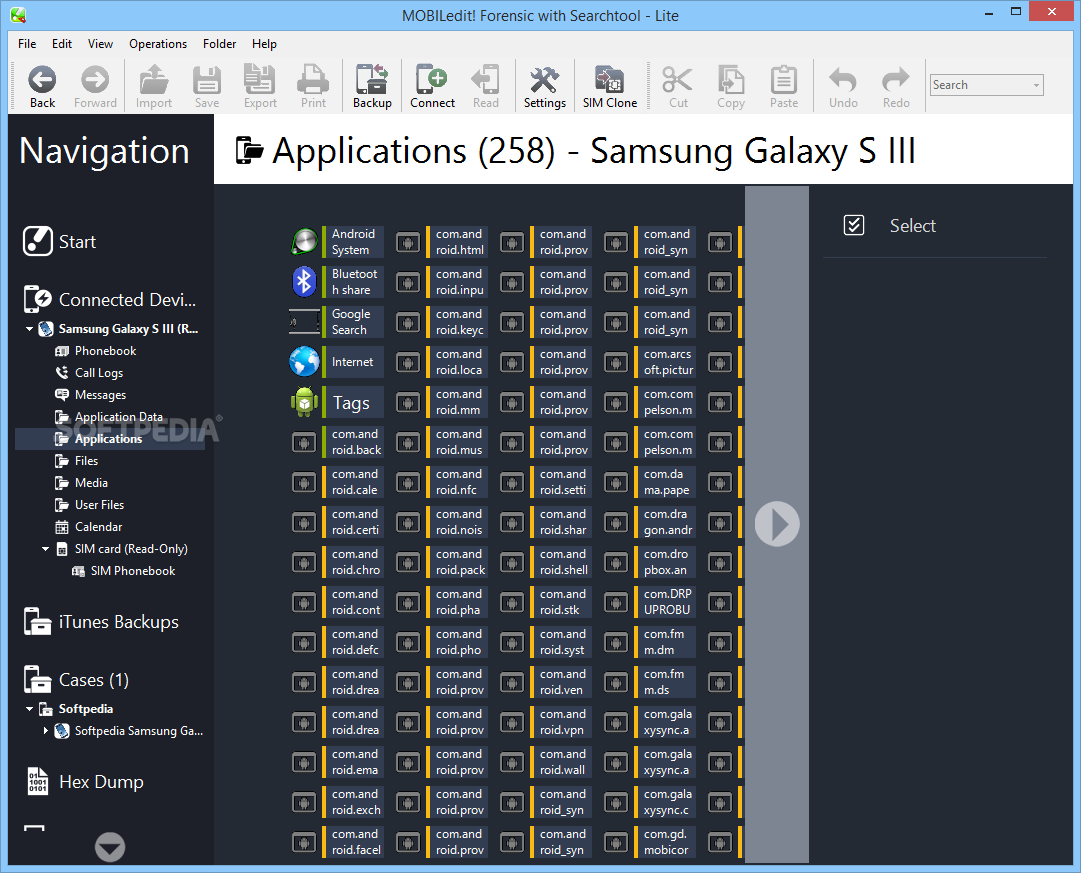Open the Hex Dump section
Image resolution: width=1081 pixels, height=873 pixels.
point(84,781)
